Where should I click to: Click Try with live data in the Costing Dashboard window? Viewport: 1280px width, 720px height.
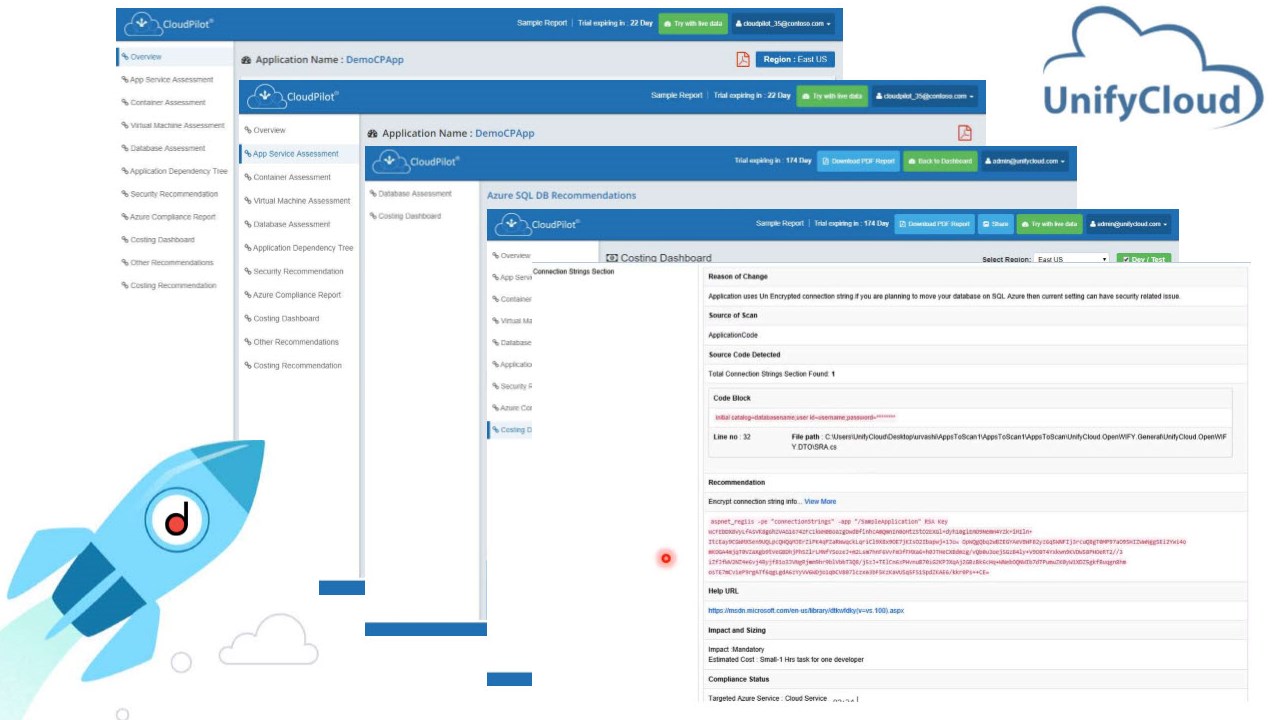point(1049,224)
